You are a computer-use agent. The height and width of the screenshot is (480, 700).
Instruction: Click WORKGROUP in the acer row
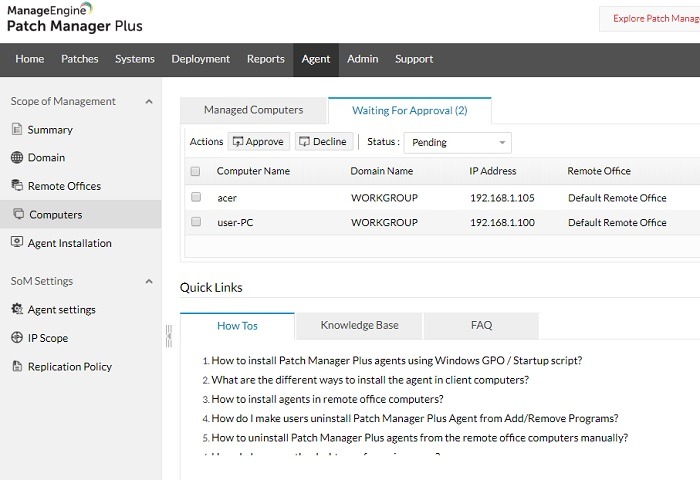(384, 198)
